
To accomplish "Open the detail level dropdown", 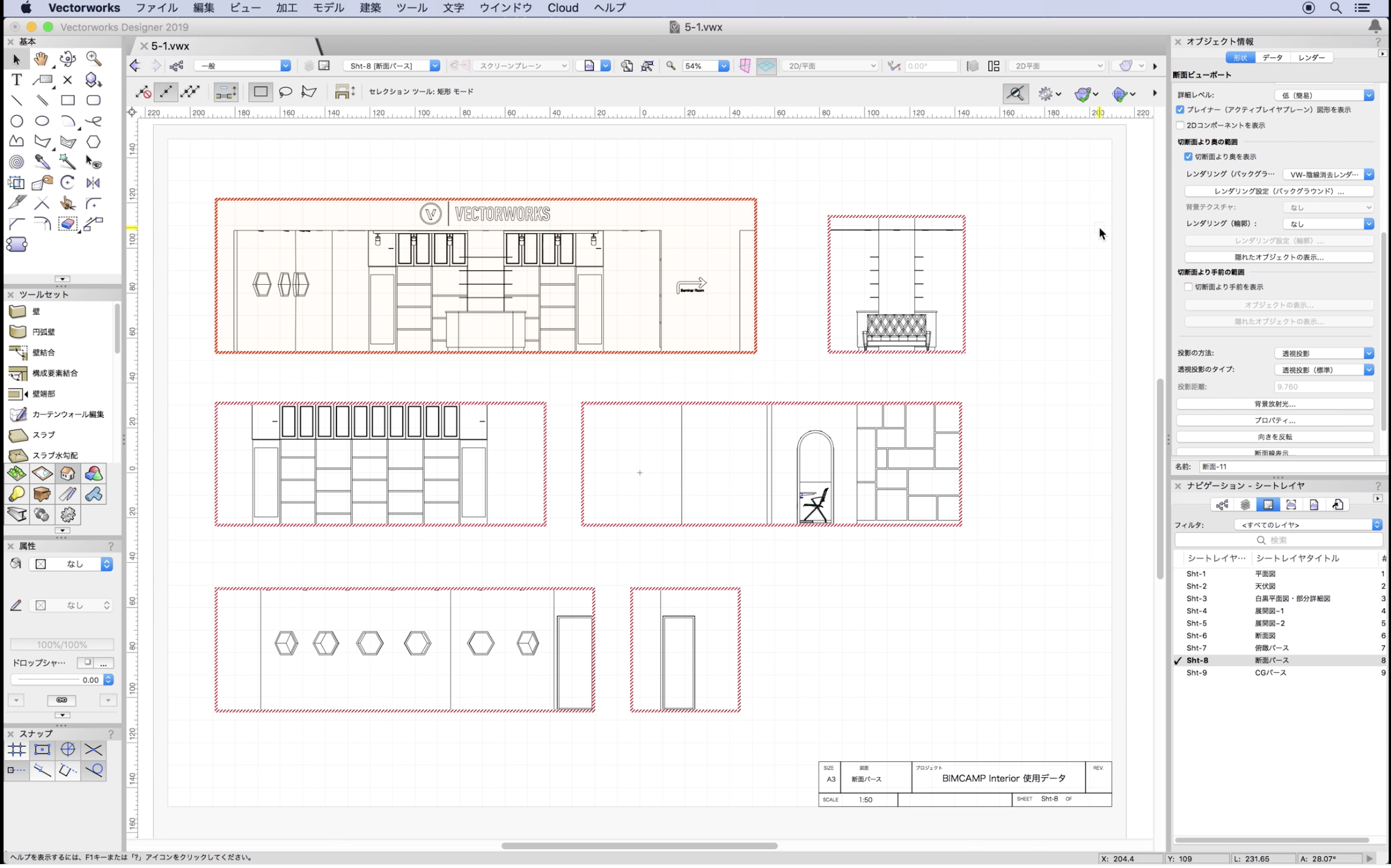I will [x=1324, y=96].
